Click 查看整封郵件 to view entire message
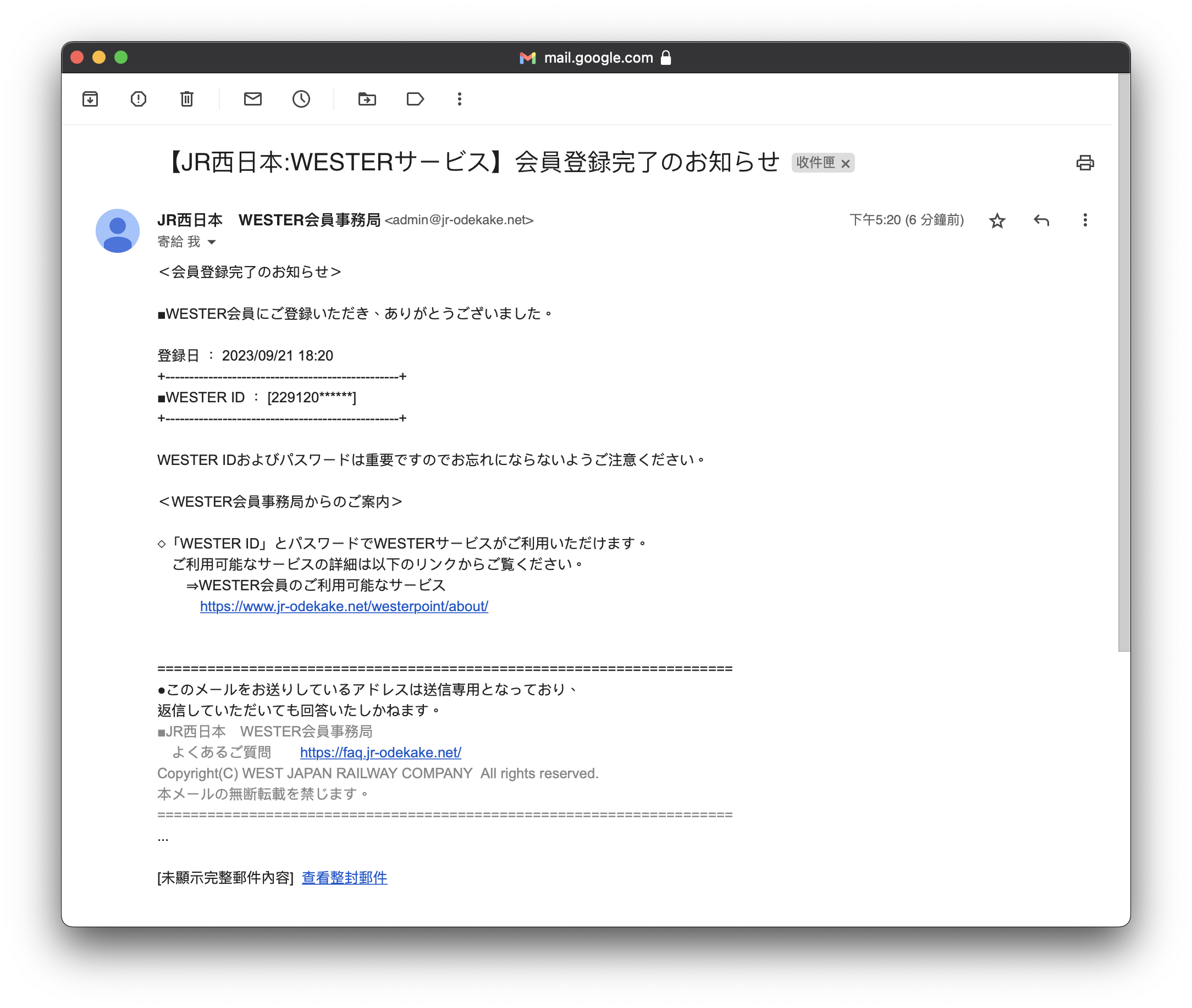Viewport: 1192px width, 1008px height. 344,878
